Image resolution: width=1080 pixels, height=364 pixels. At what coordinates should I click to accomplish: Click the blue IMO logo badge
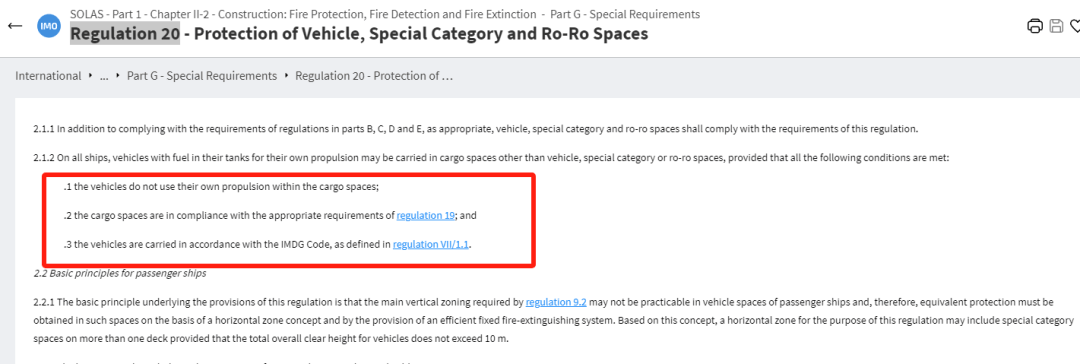[x=48, y=26]
